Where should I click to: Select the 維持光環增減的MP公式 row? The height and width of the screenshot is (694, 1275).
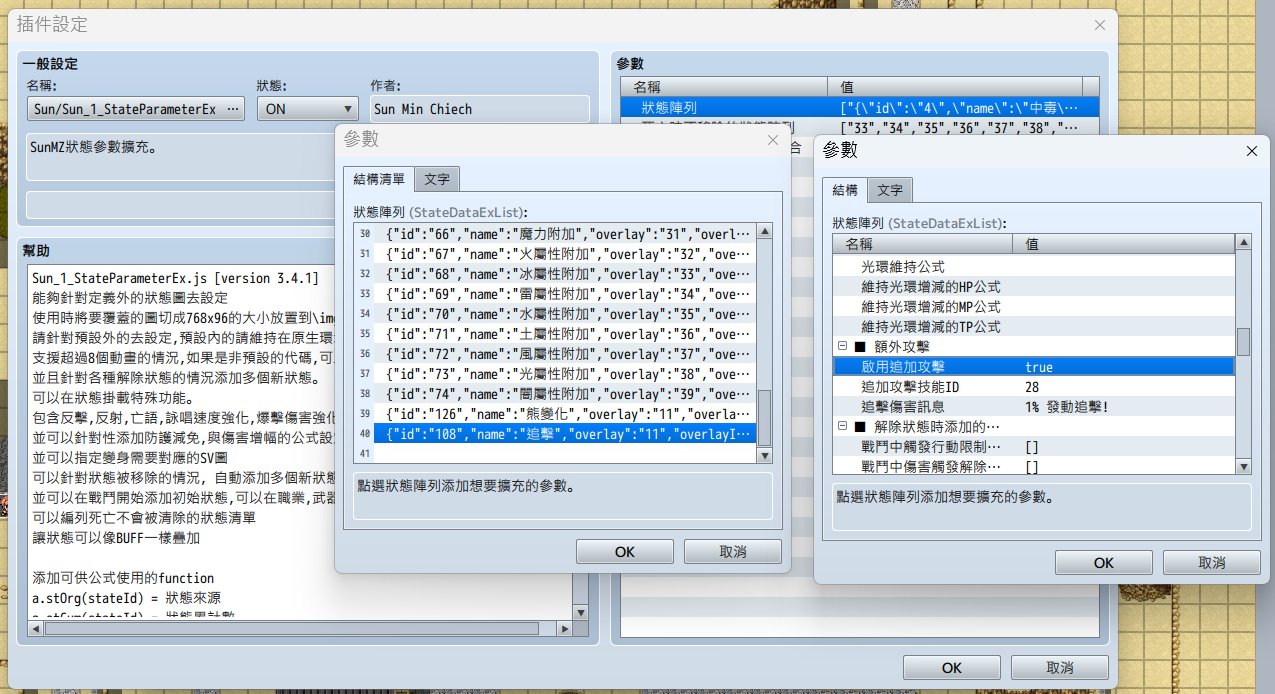tap(1034, 307)
